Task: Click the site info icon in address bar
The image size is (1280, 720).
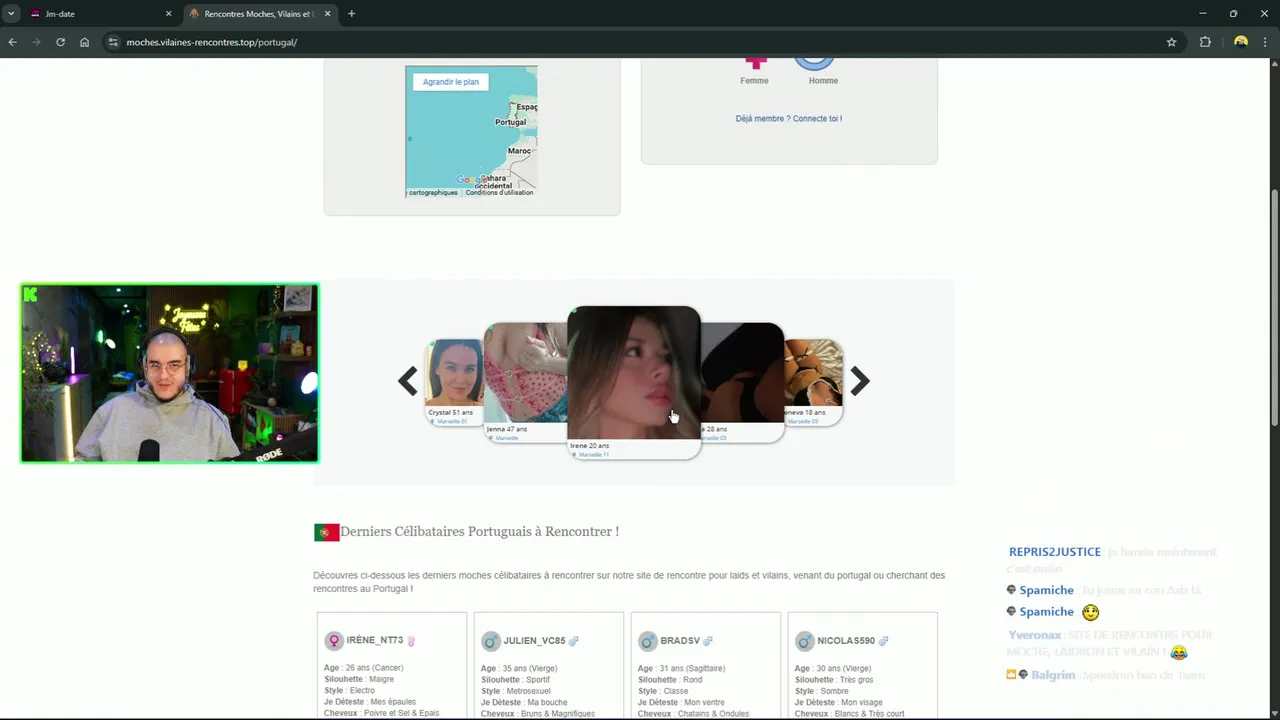Action: click(x=113, y=42)
